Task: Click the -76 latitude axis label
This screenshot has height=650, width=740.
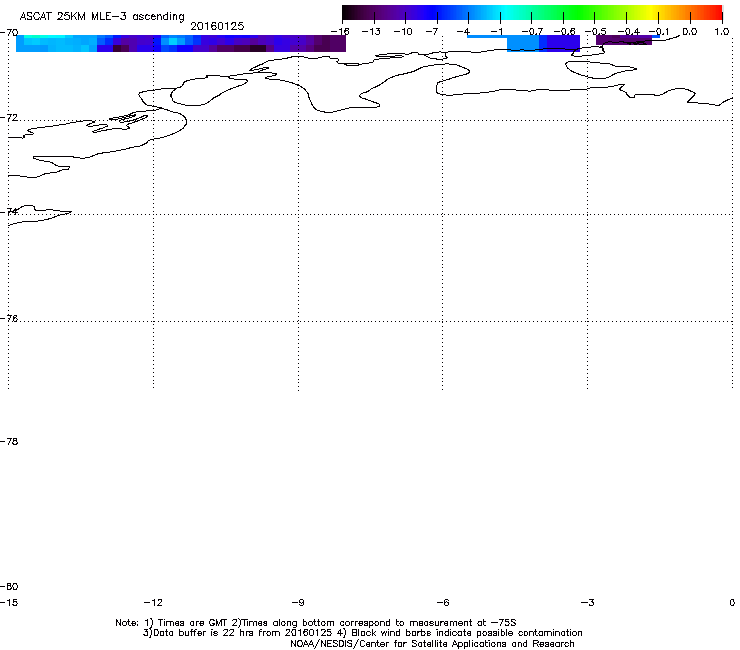Action: pos(9,319)
